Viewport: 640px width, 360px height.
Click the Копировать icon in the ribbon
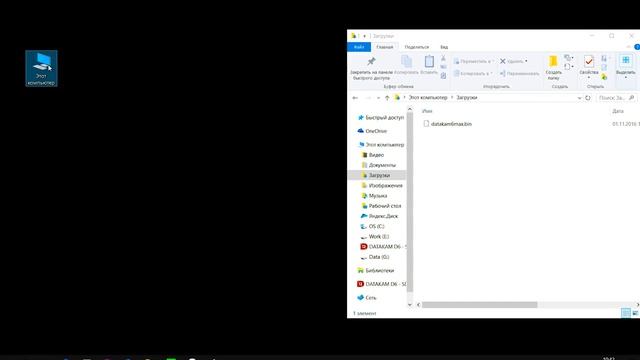click(x=407, y=62)
